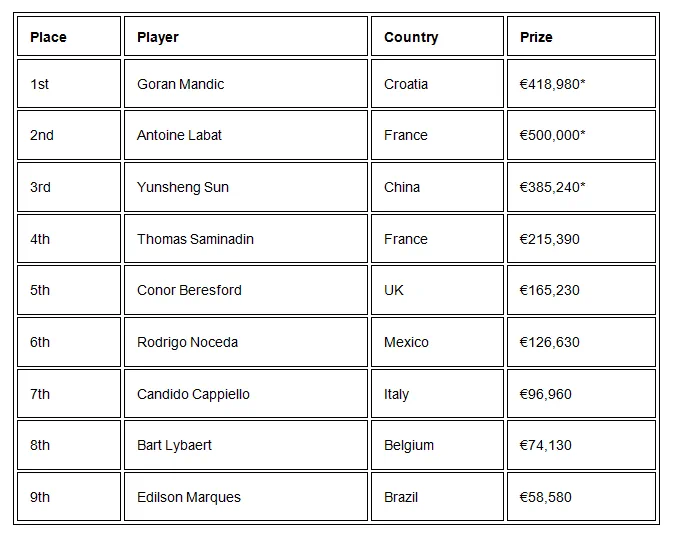Click on Thomas Saminadin in the table
The width and height of the screenshot is (678, 542).
pos(194,239)
